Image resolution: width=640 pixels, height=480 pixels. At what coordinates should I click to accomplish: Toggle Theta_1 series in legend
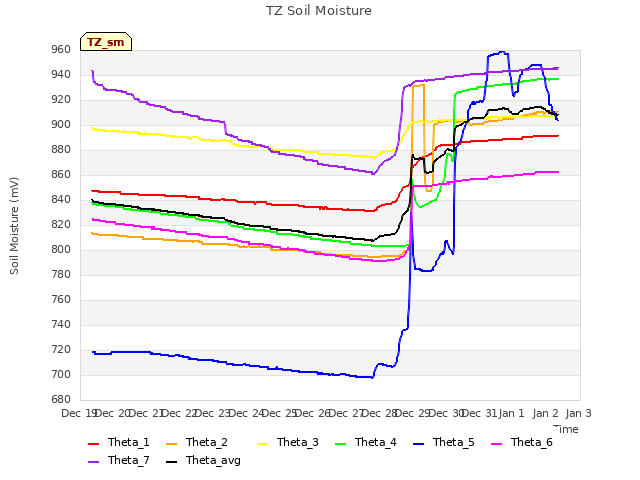(x=119, y=442)
